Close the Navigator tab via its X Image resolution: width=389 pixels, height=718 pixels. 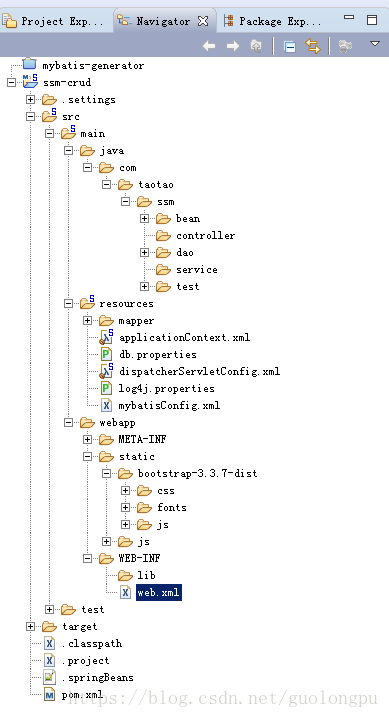coord(203,21)
